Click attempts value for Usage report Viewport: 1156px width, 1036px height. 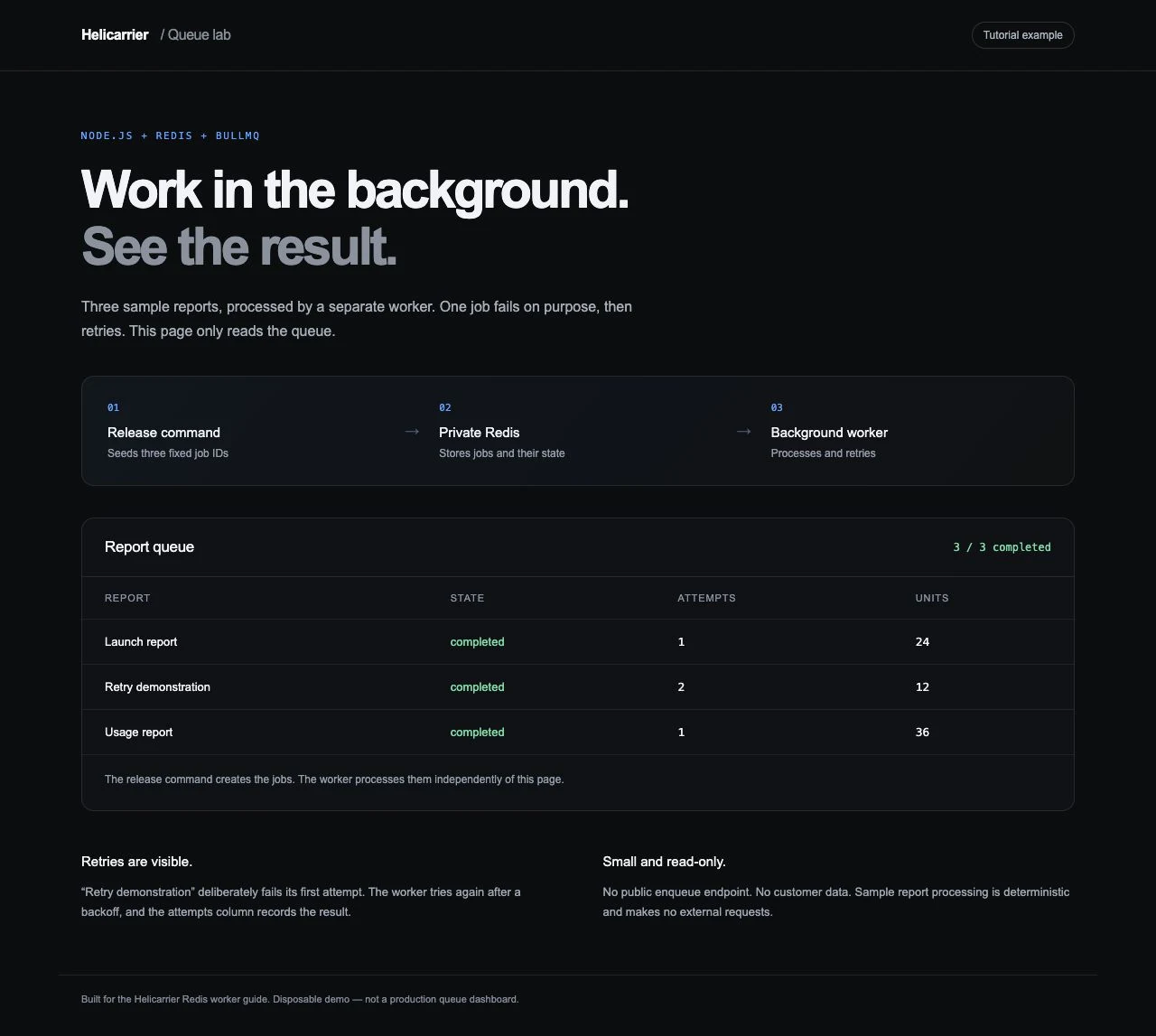[x=681, y=733]
